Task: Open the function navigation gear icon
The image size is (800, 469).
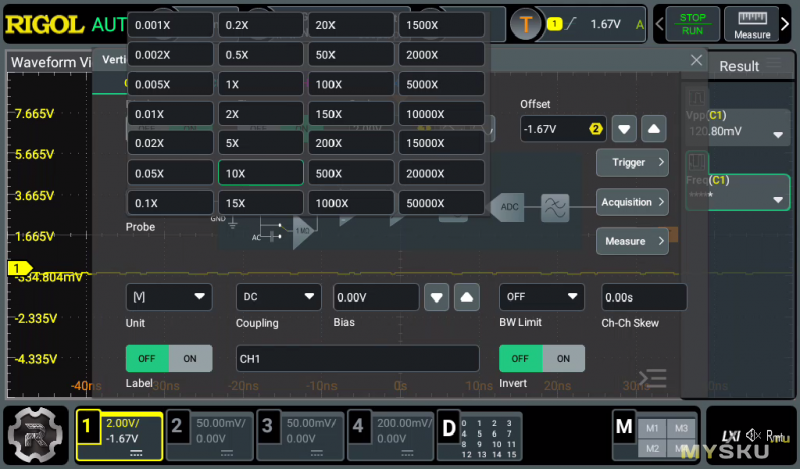Action: point(37,435)
